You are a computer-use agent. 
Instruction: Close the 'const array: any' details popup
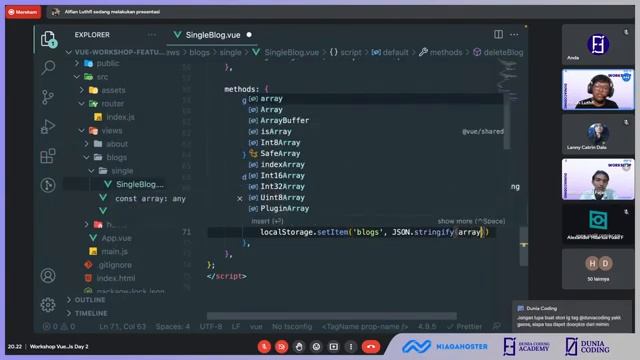click(x=240, y=199)
